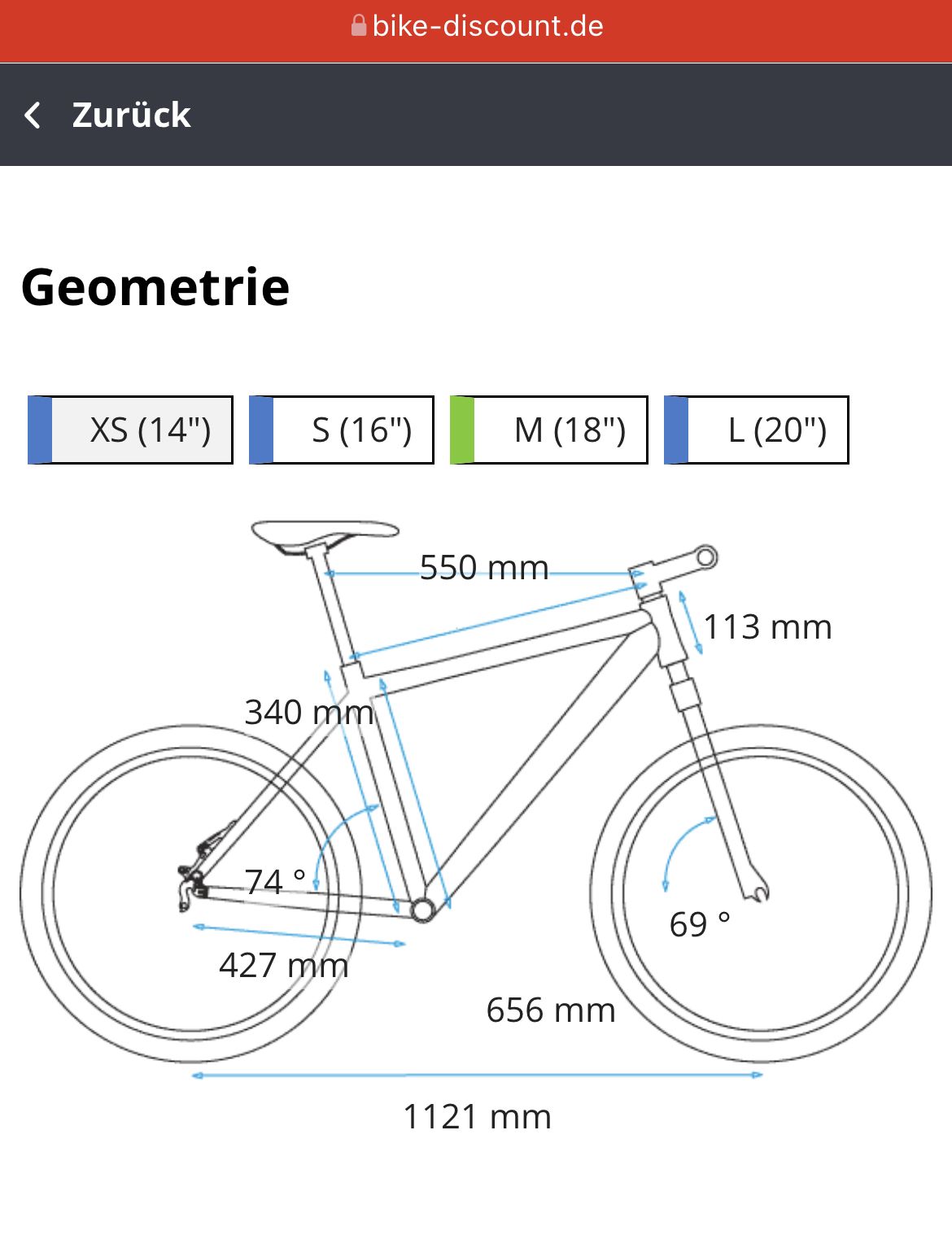Viewport: 952px width, 1248px height.
Task: Click the 69° head angle label
Action: (699, 924)
